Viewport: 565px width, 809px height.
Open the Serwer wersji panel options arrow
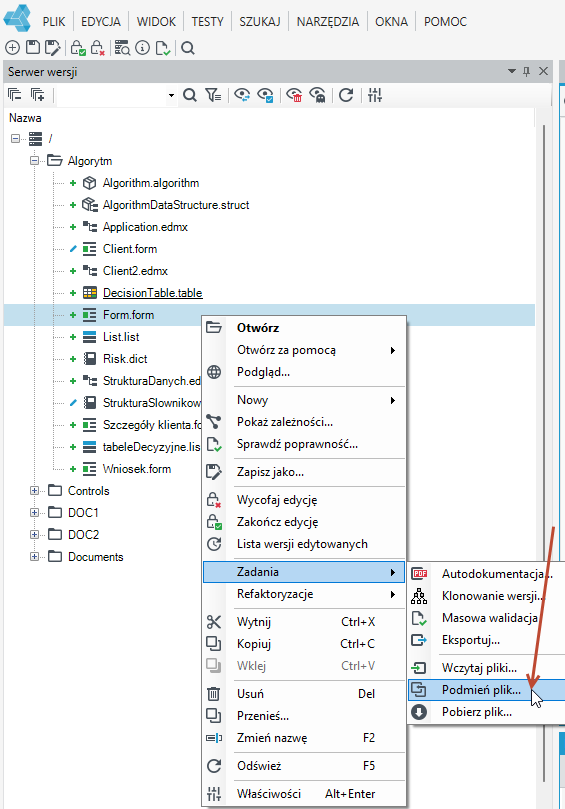tap(512, 71)
